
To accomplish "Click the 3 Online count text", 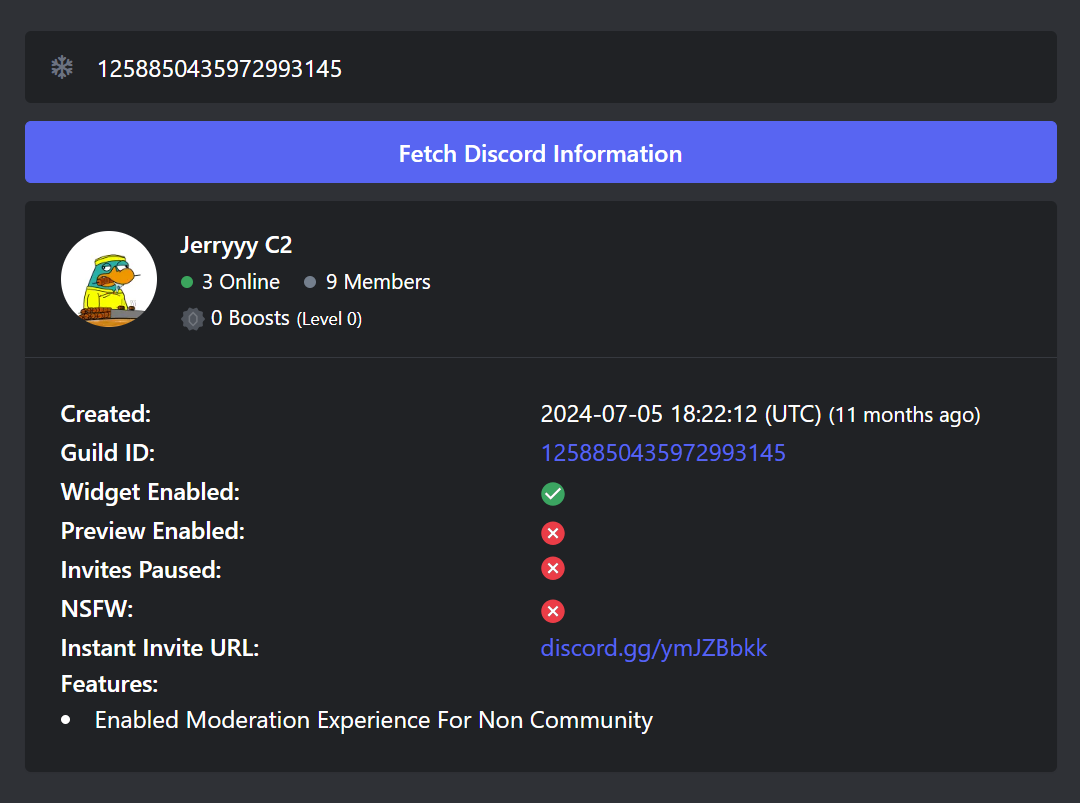I will (241, 282).
